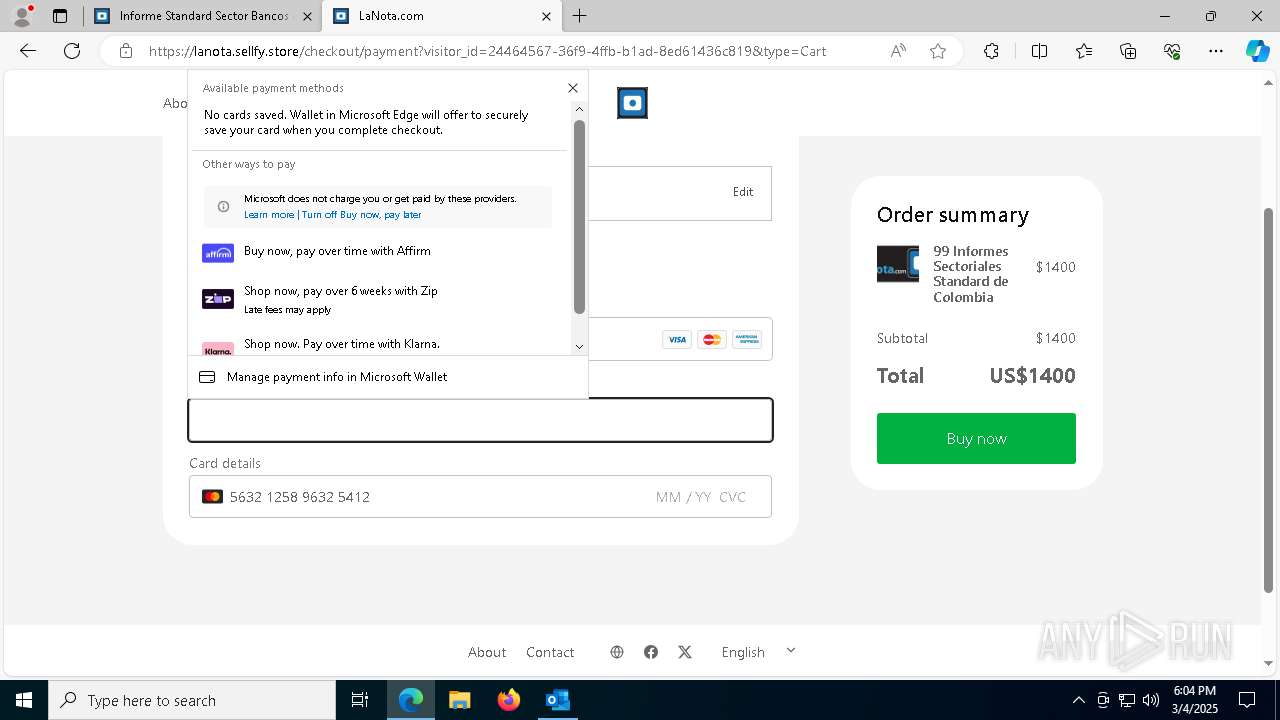Image resolution: width=1280 pixels, height=720 pixels.
Task: Open Browser essentials heart icon
Action: click(x=1172, y=51)
